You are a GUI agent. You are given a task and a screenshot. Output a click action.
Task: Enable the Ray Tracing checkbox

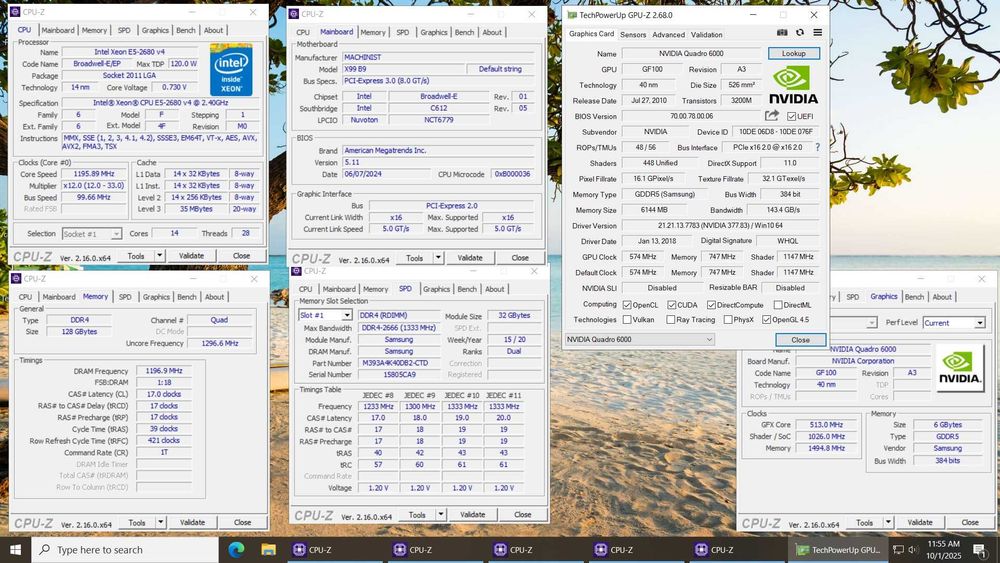(x=669, y=320)
